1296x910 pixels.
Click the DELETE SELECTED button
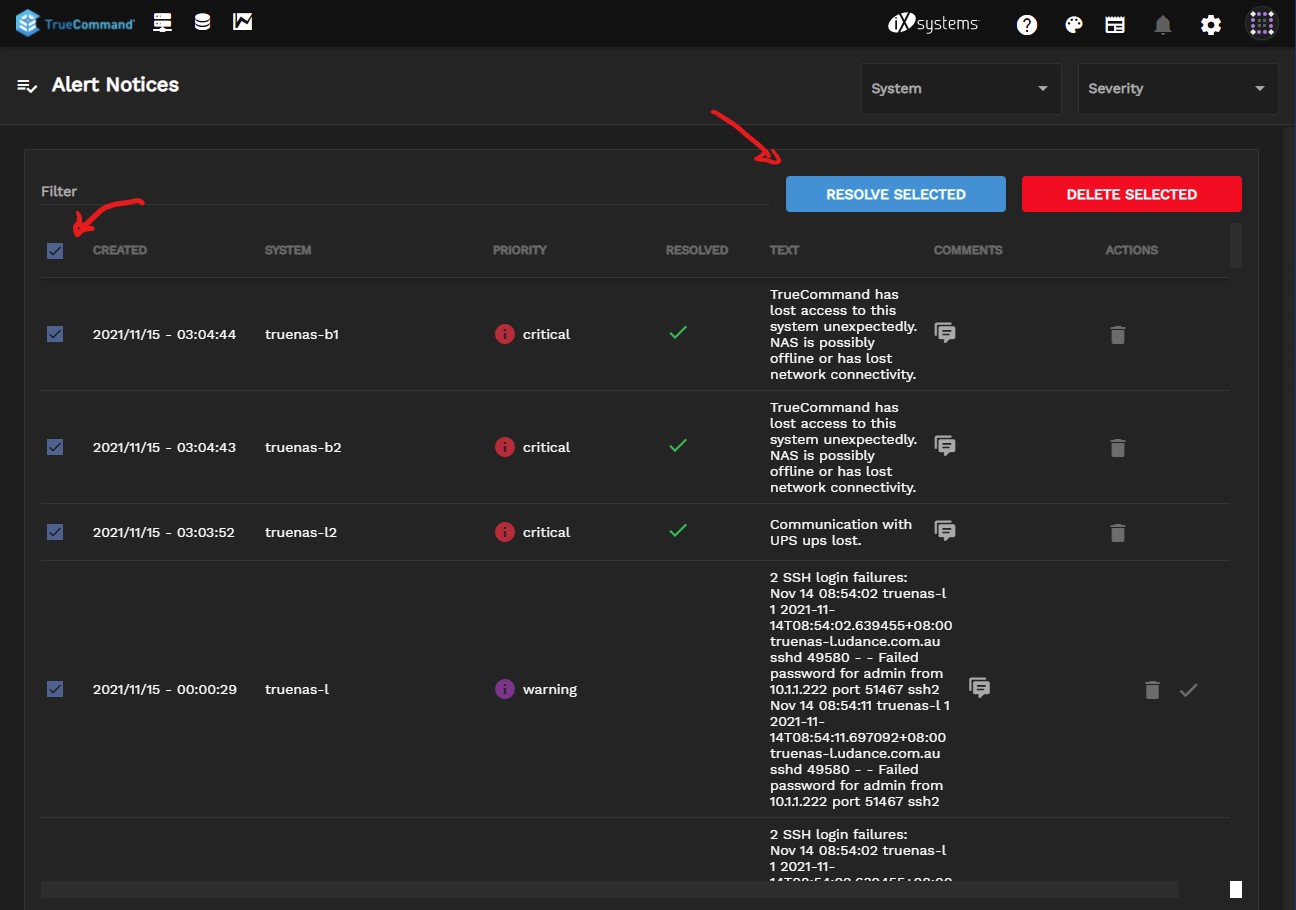point(1132,194)
